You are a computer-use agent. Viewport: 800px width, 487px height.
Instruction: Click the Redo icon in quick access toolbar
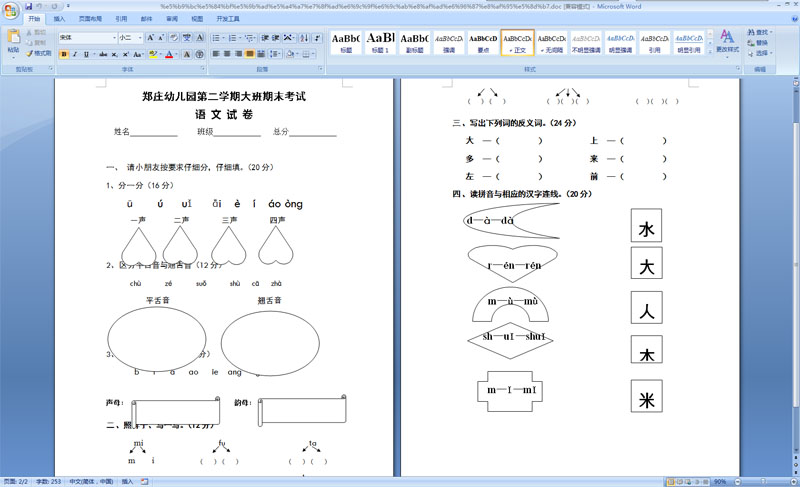[x=53, y=6]
